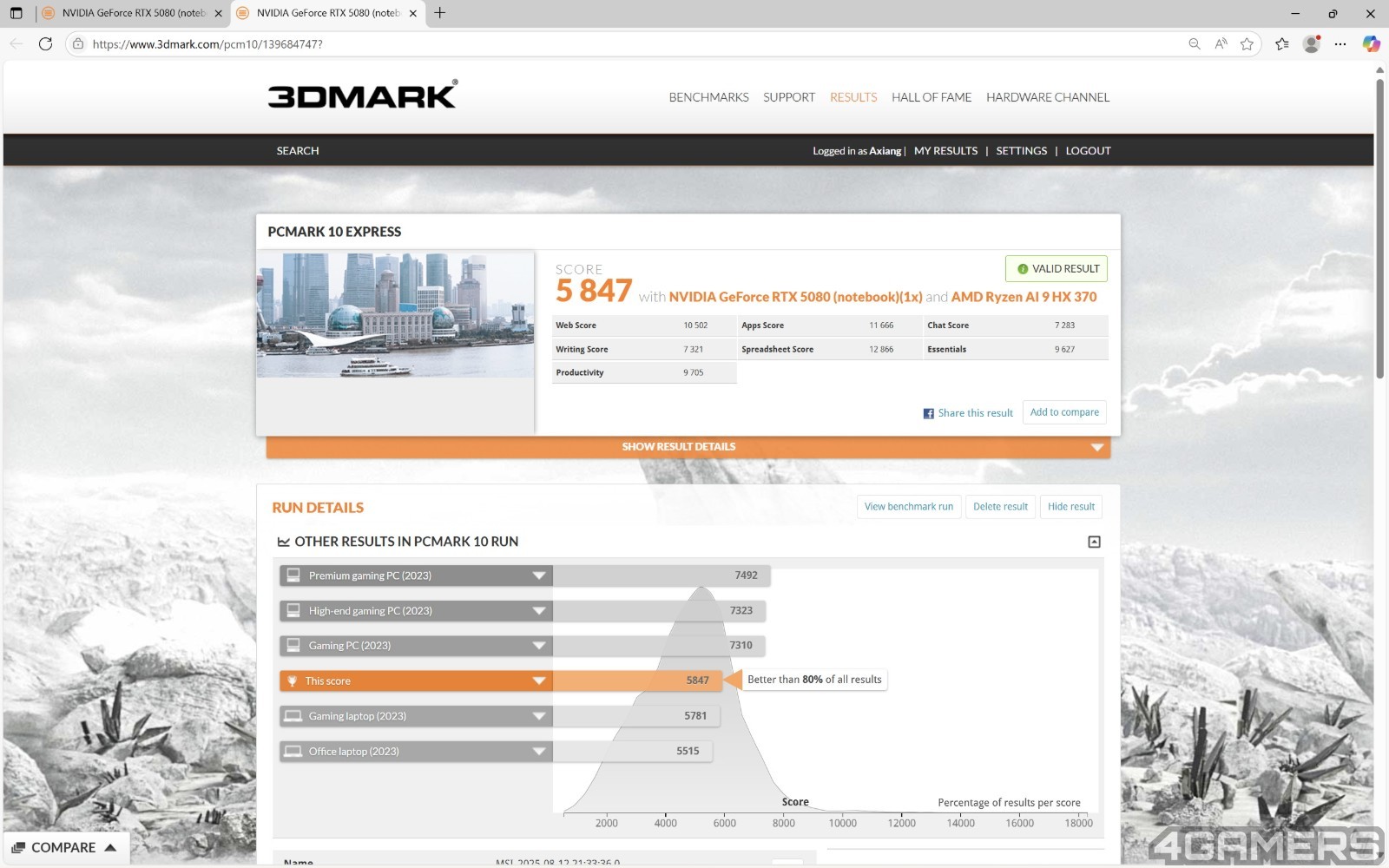The width and height of the screenshot is (1389, 868).
Task: Click the Valid Result badge
Action: (x=1056, y=269)
